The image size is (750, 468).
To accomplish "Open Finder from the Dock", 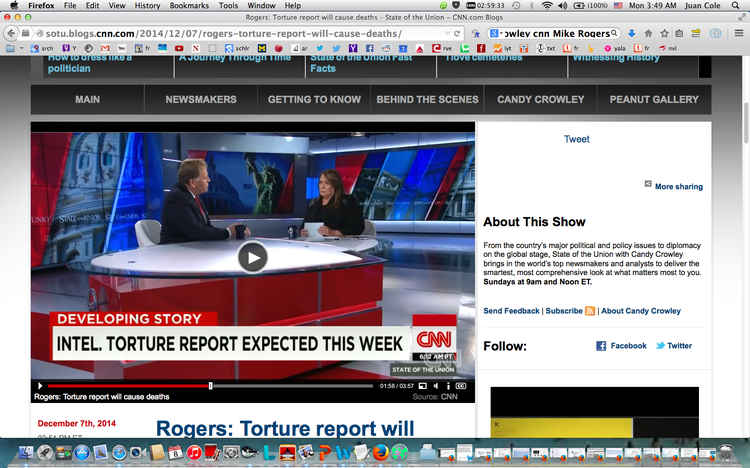I will click(26, 452).
